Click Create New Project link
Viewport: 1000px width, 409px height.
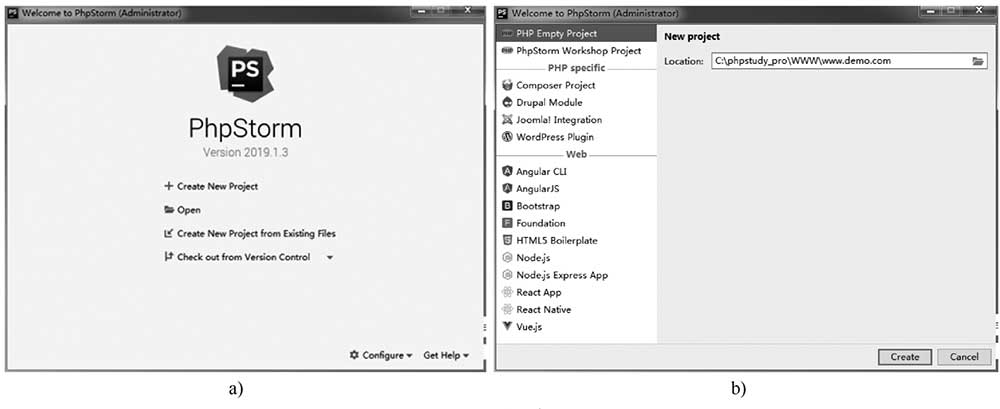217,186
